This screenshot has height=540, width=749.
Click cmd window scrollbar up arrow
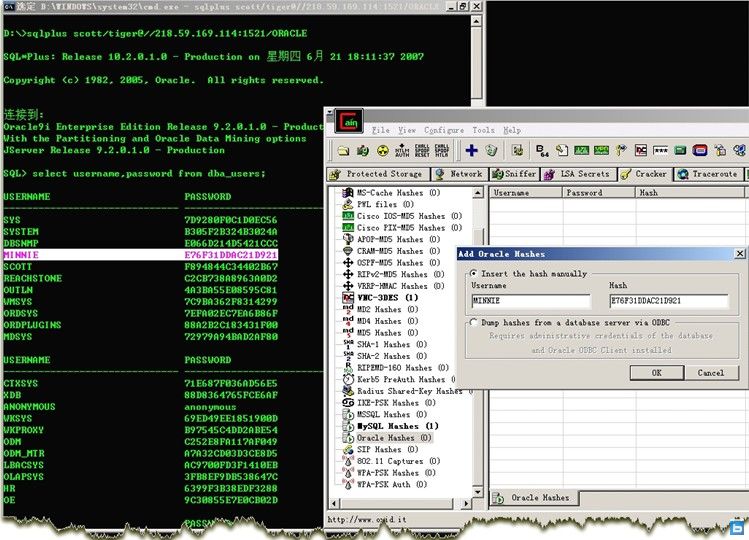[x=476, y=21]
